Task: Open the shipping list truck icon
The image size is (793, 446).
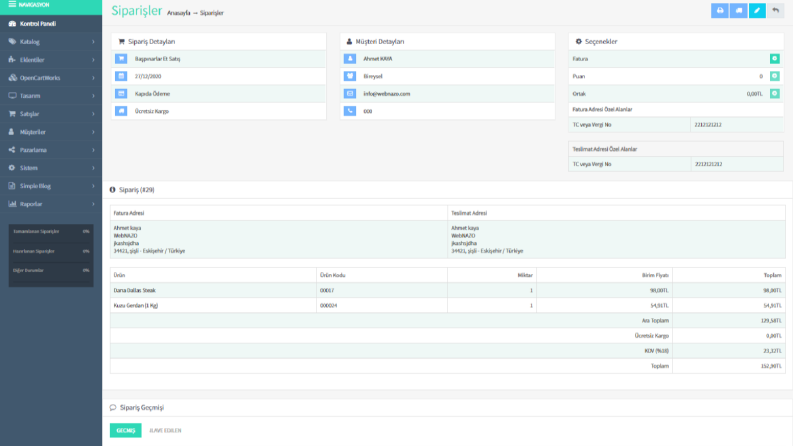Action: (x=738, y=11)
